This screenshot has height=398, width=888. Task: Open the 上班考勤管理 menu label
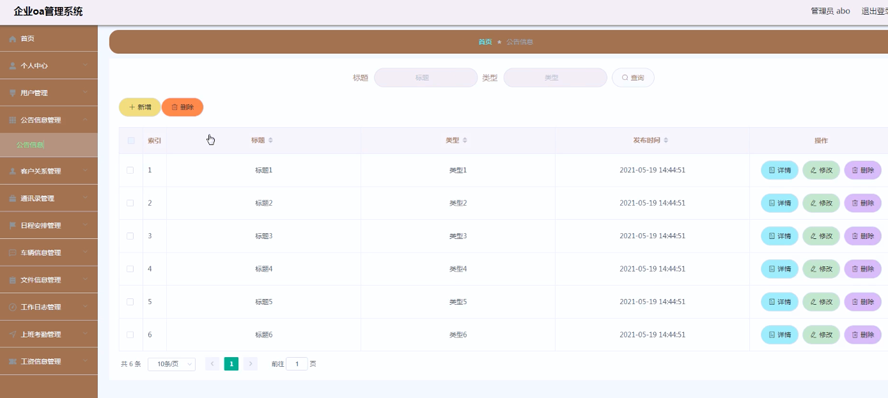click(x=41, y=334)
